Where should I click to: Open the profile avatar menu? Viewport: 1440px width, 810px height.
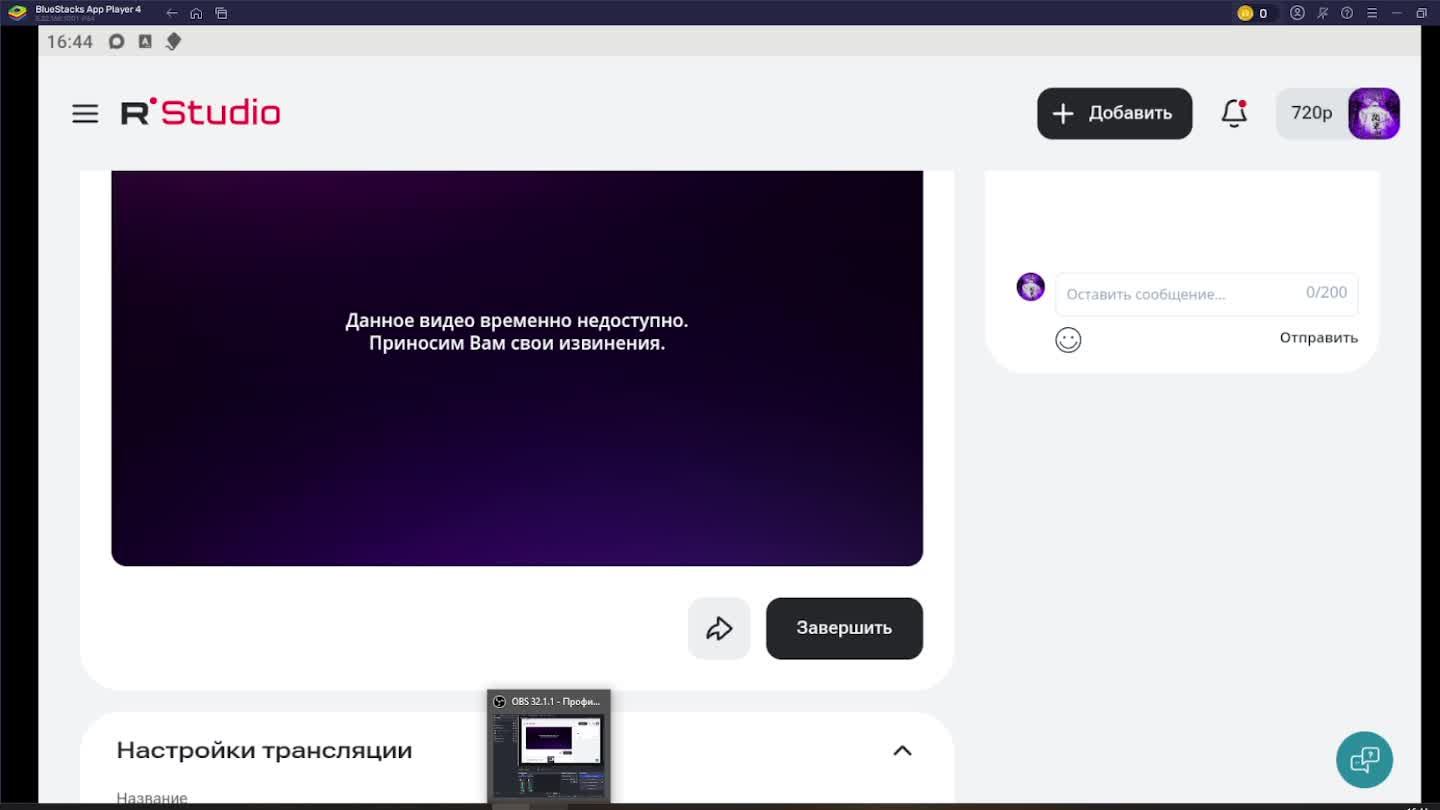tap(1373, 113)
